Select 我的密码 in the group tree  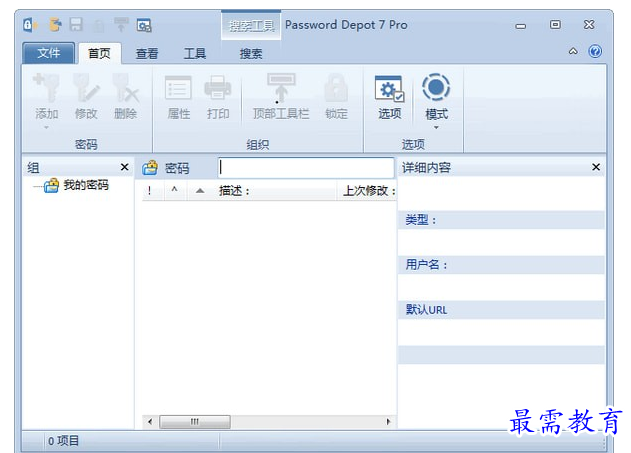(x=86, y=185)
